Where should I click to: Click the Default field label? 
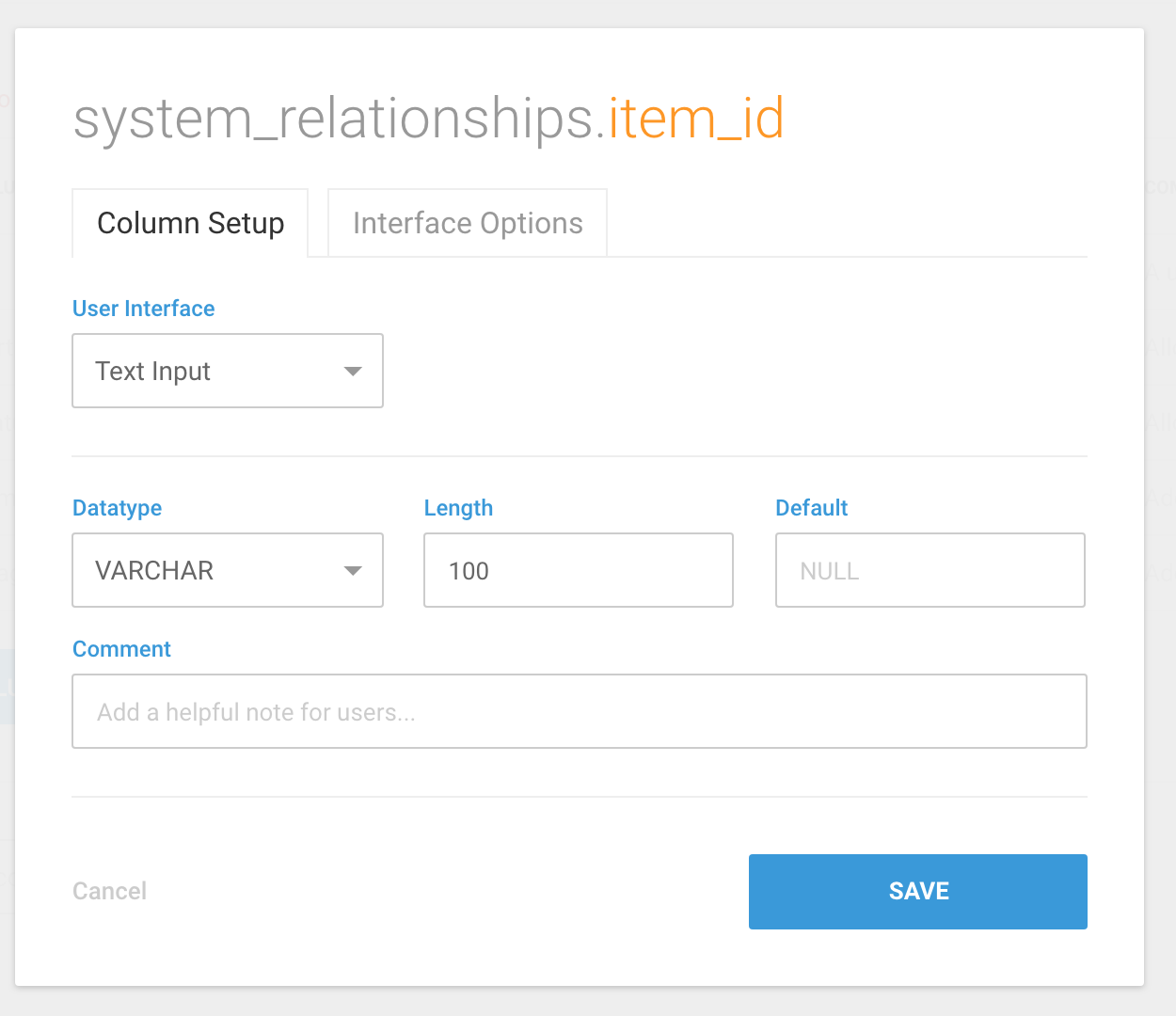pyautogui.click(x=811, y=508)
